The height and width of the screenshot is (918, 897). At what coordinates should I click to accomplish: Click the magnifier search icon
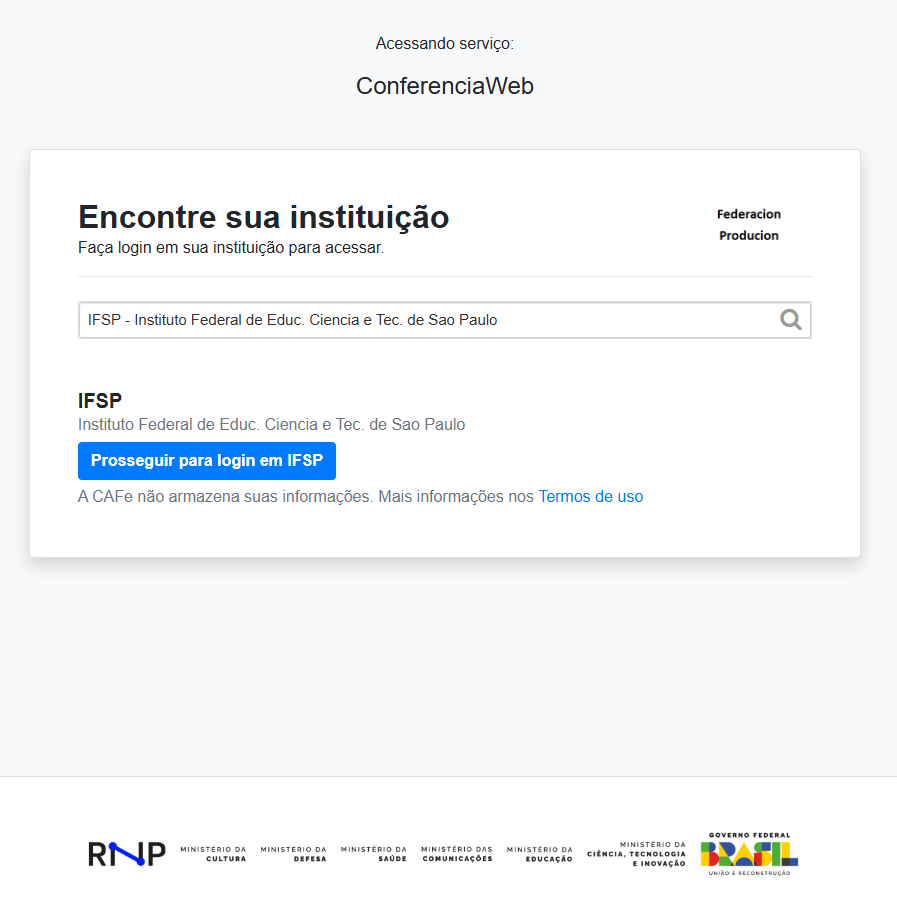[x=790, y=320]
